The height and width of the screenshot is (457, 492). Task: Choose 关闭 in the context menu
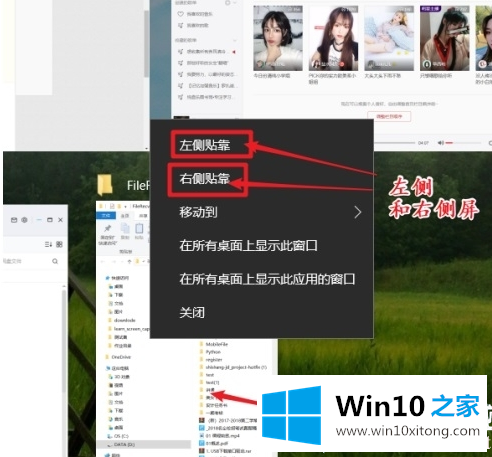192,312
